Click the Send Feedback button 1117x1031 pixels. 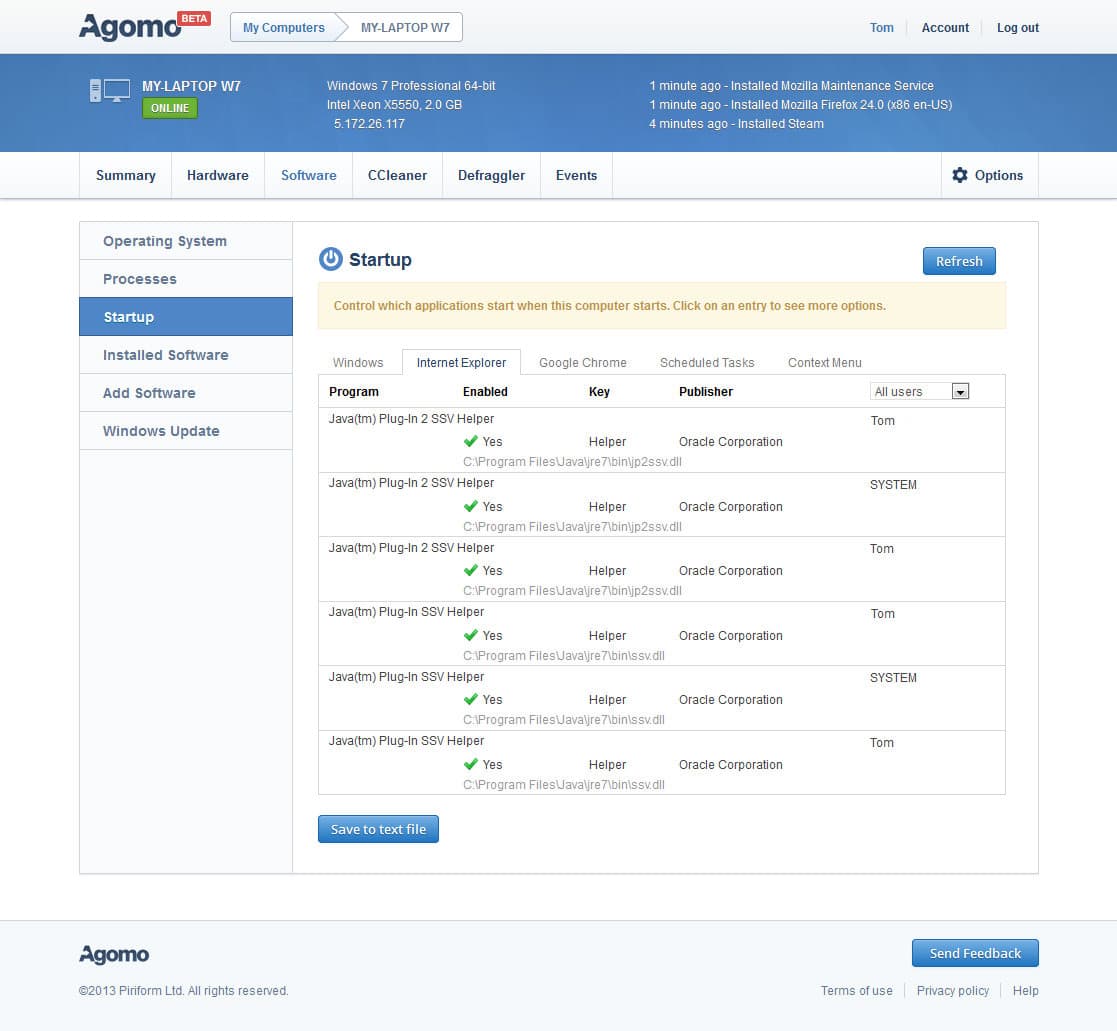point(975,953)
